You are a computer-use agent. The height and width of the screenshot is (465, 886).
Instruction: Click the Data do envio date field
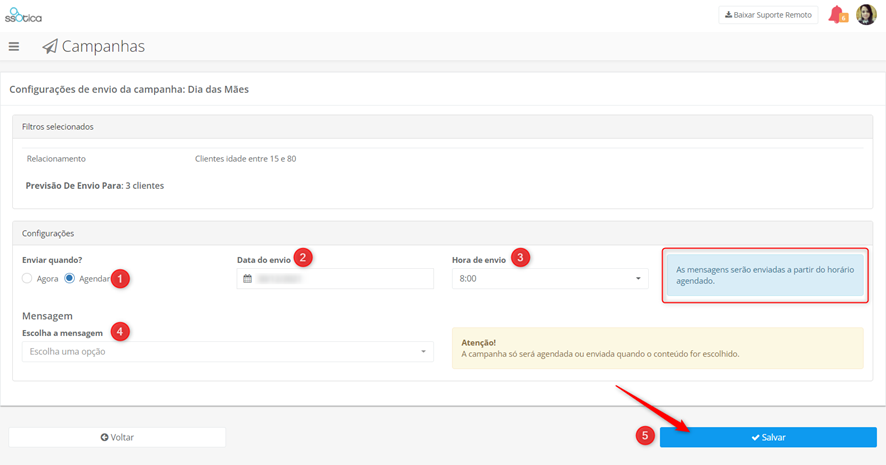click(335, 279)
